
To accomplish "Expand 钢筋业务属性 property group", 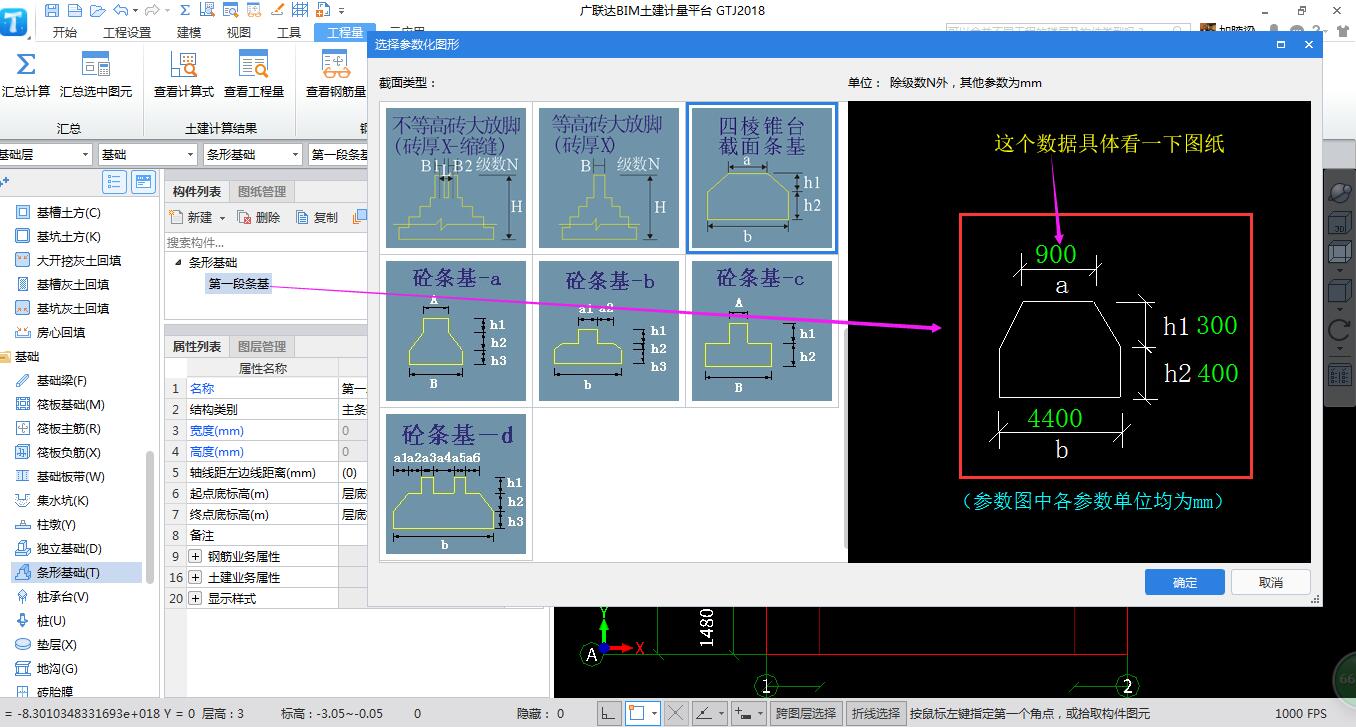I will pyautogui.click(x=195, y=556).
